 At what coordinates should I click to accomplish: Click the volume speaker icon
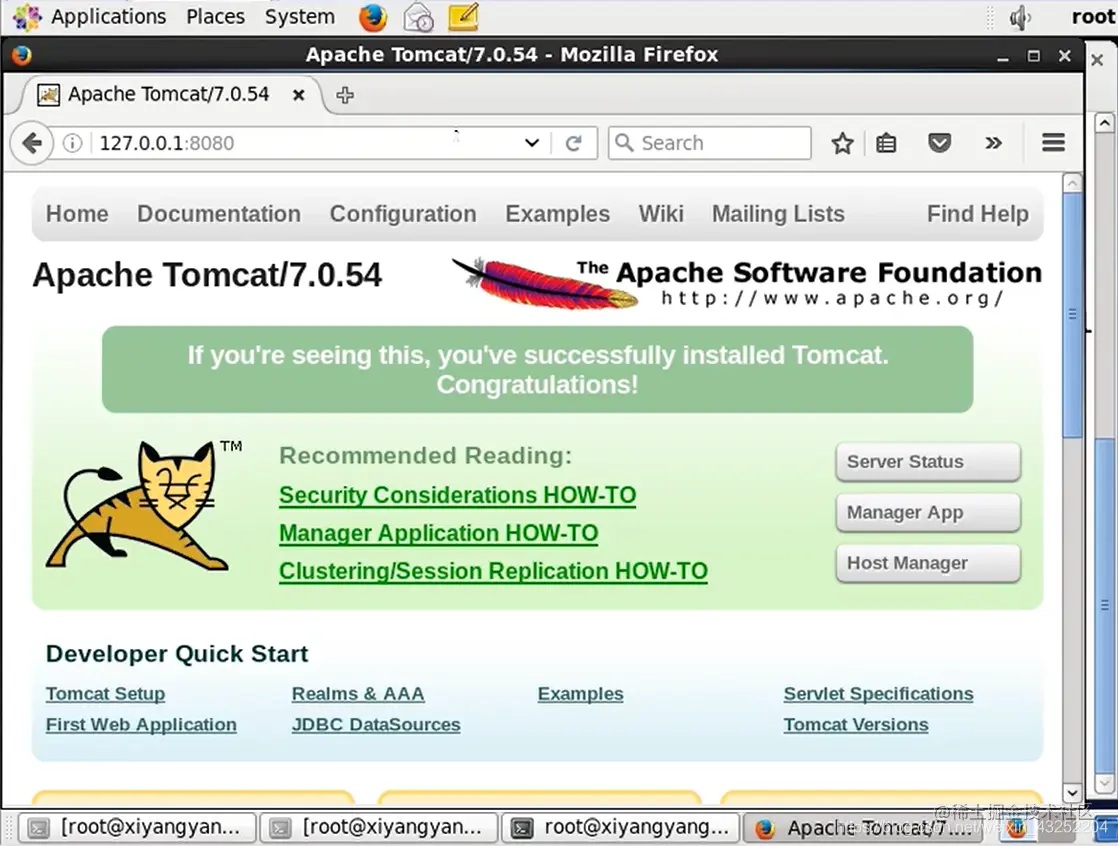[x=1020, y=17]
